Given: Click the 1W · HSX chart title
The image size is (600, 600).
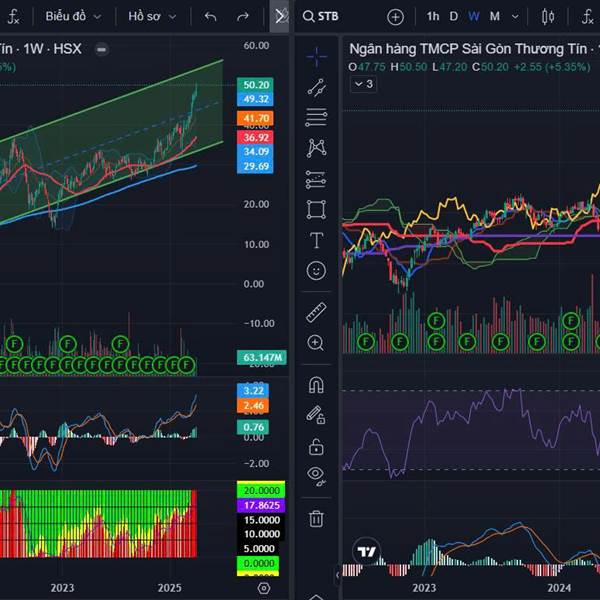Looking at the screenshot, I should point(52,49).
